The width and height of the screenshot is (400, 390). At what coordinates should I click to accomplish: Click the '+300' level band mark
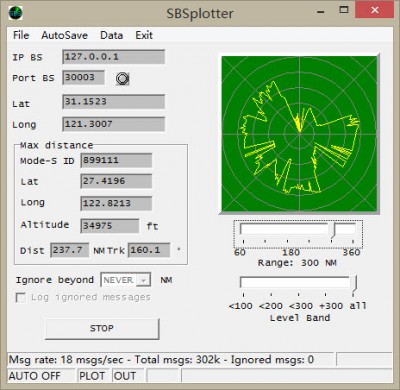click(331, 306)
